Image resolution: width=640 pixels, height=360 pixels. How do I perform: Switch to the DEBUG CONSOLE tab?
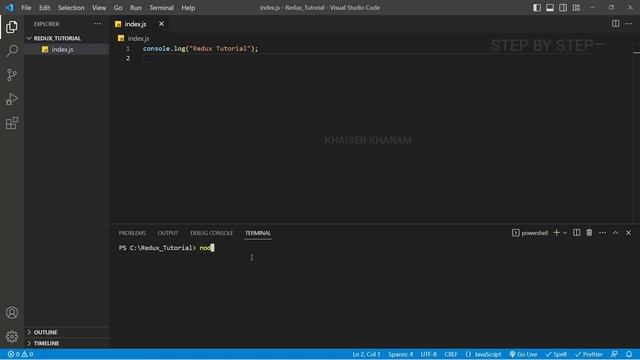[211, 233]
